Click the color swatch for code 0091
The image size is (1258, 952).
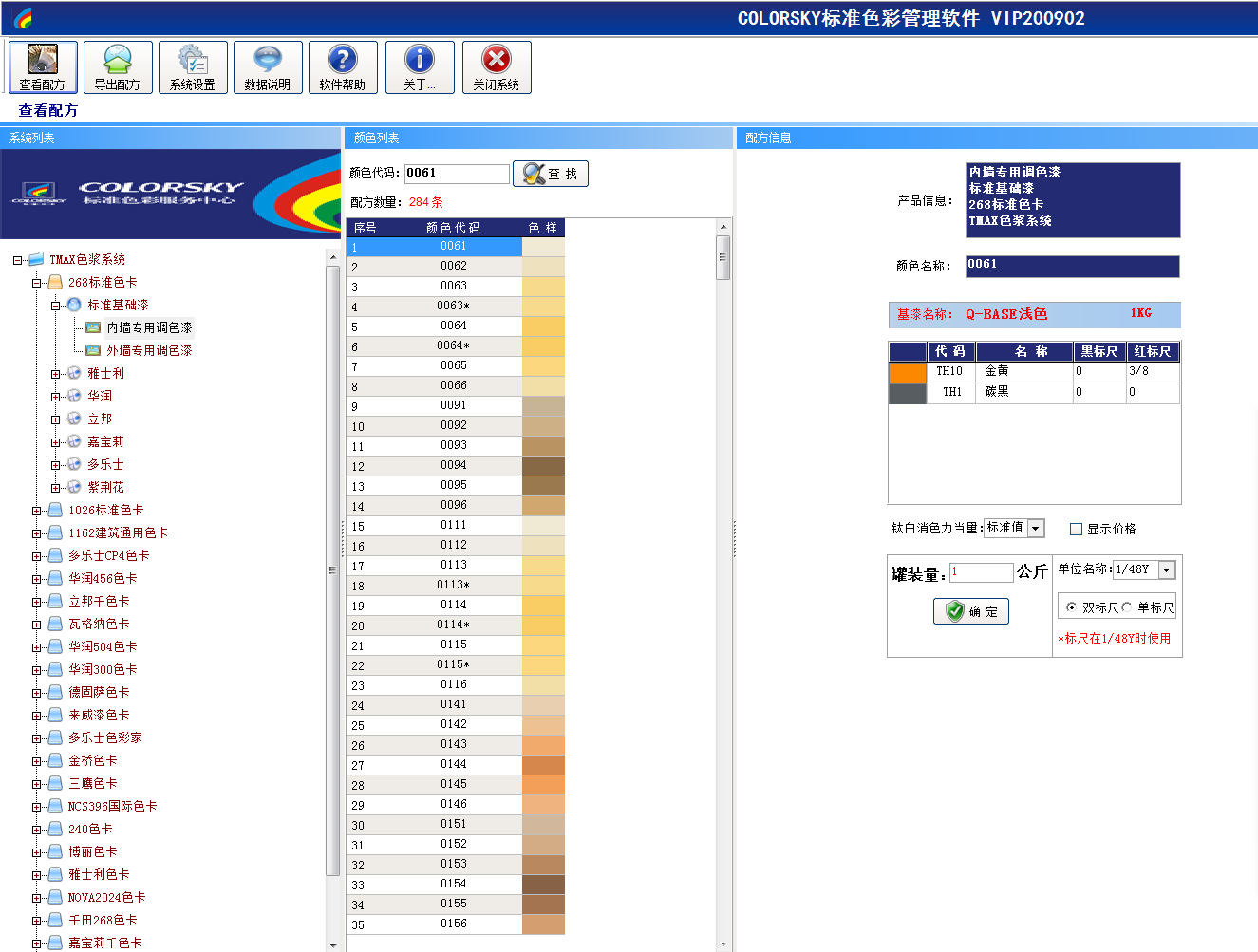click(543, 406)
